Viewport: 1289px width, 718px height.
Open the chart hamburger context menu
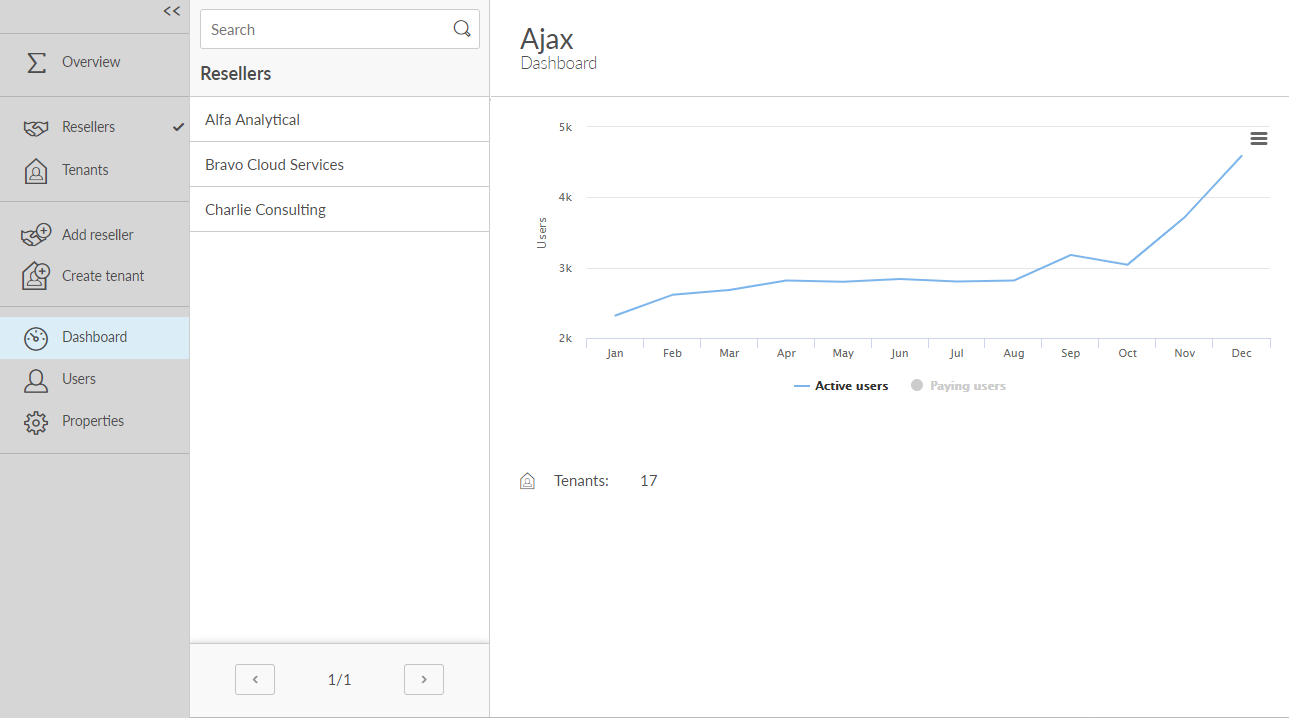tap(1259, 139)
